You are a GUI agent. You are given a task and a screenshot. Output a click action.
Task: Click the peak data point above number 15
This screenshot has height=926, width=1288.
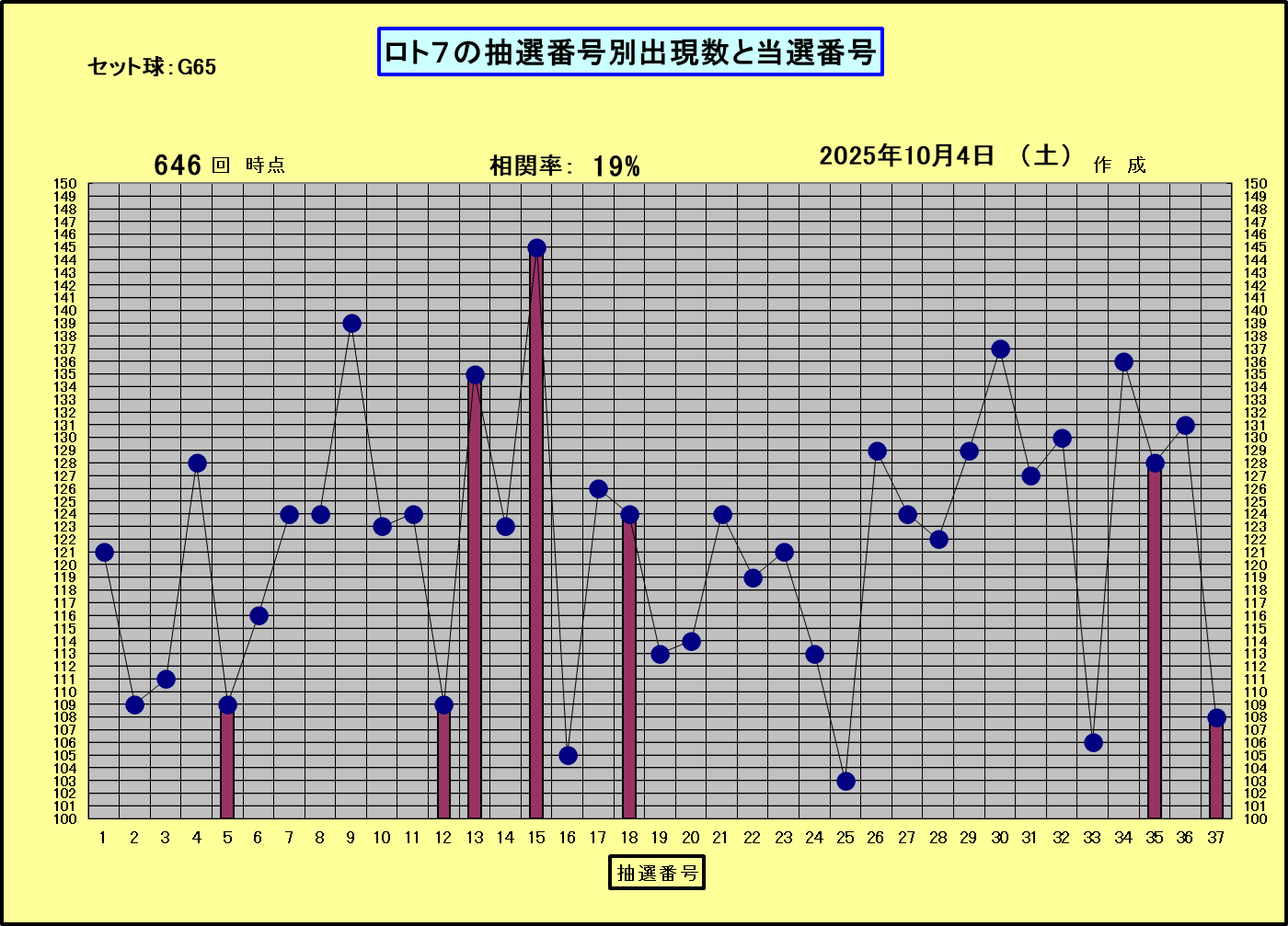click(536, 248)
